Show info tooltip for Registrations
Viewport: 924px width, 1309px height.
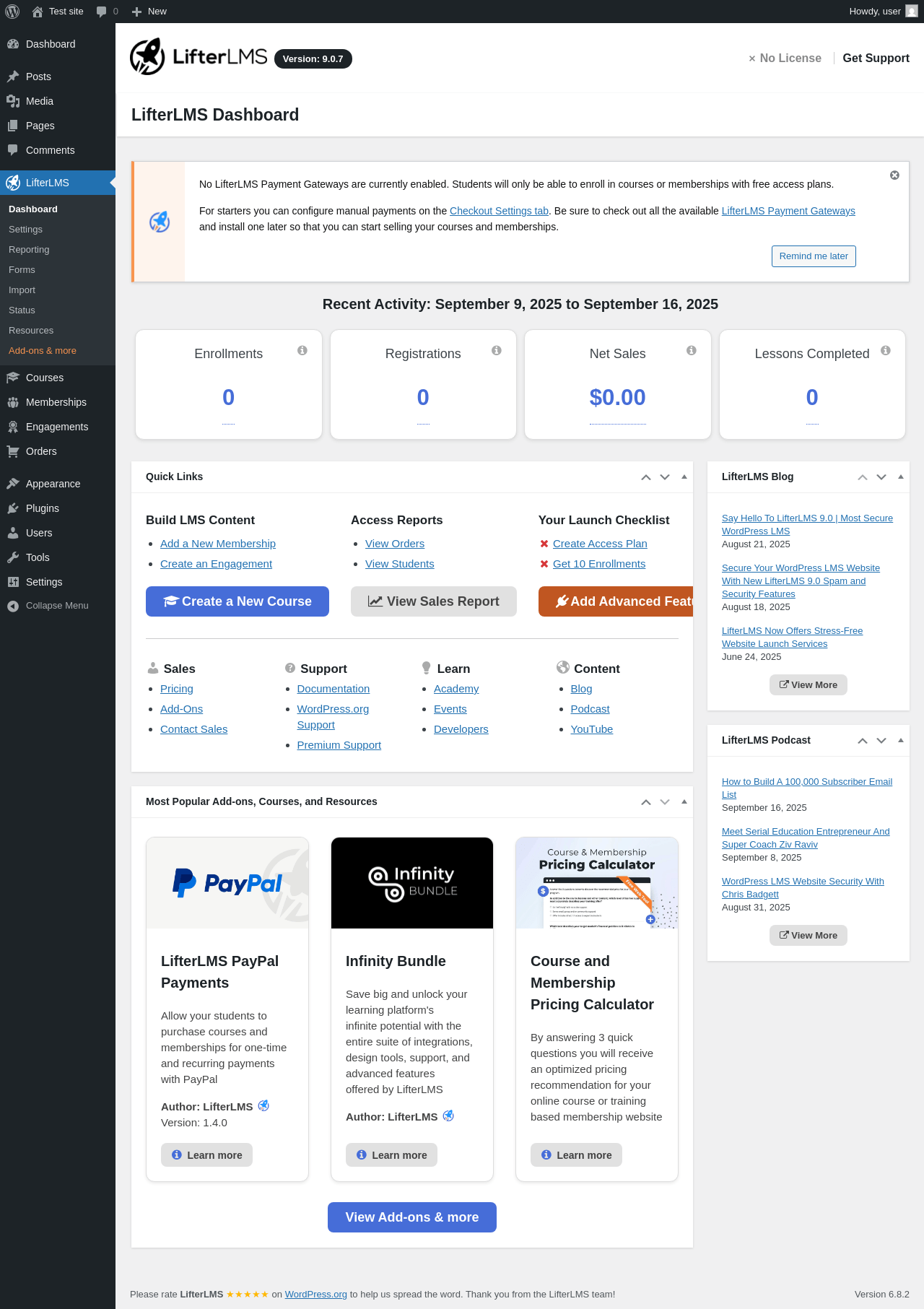click(497, 350)
